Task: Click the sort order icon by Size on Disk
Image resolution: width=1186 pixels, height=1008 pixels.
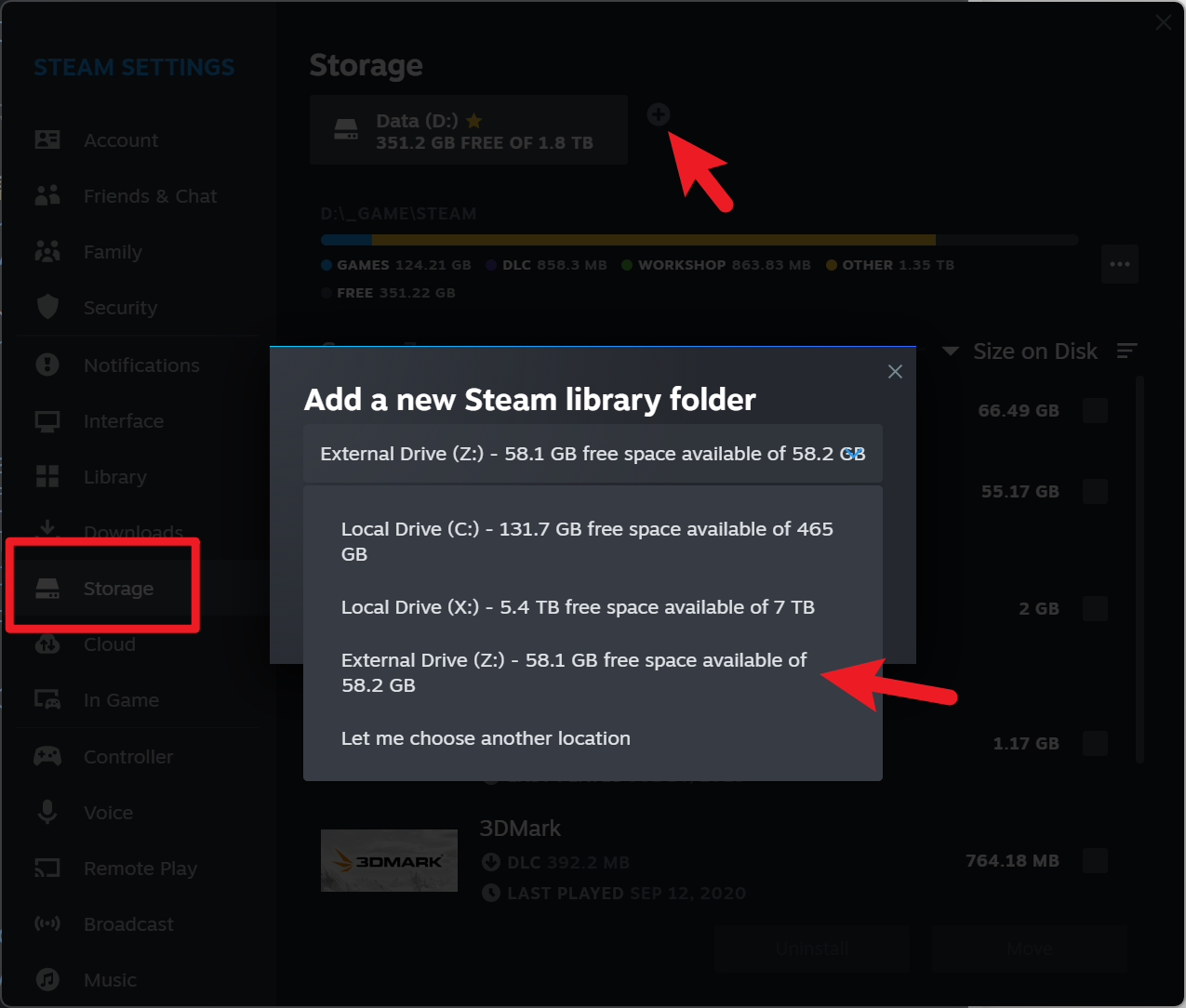Action: click(1126, 351)
